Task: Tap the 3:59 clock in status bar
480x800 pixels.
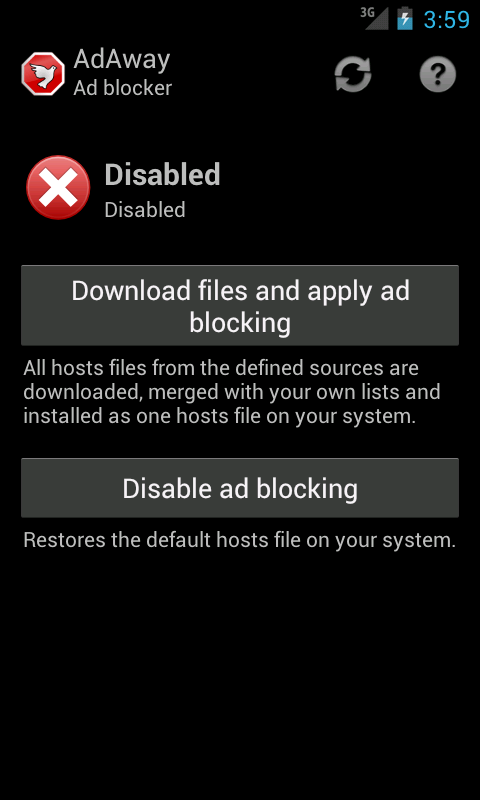Action: click(x=446, y=20)
